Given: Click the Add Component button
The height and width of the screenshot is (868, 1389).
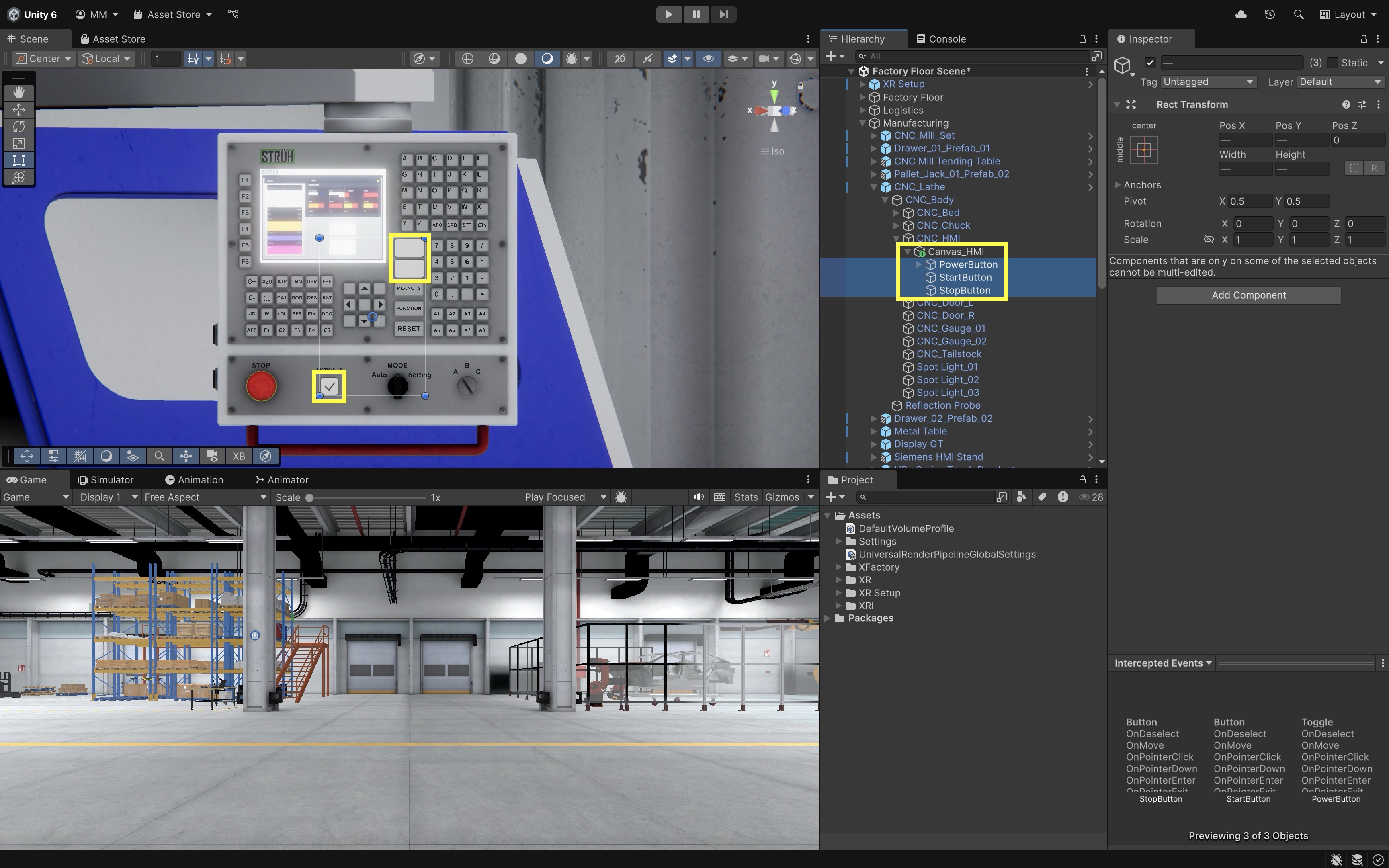Looking at the screenshot, I should [1248, 295].
